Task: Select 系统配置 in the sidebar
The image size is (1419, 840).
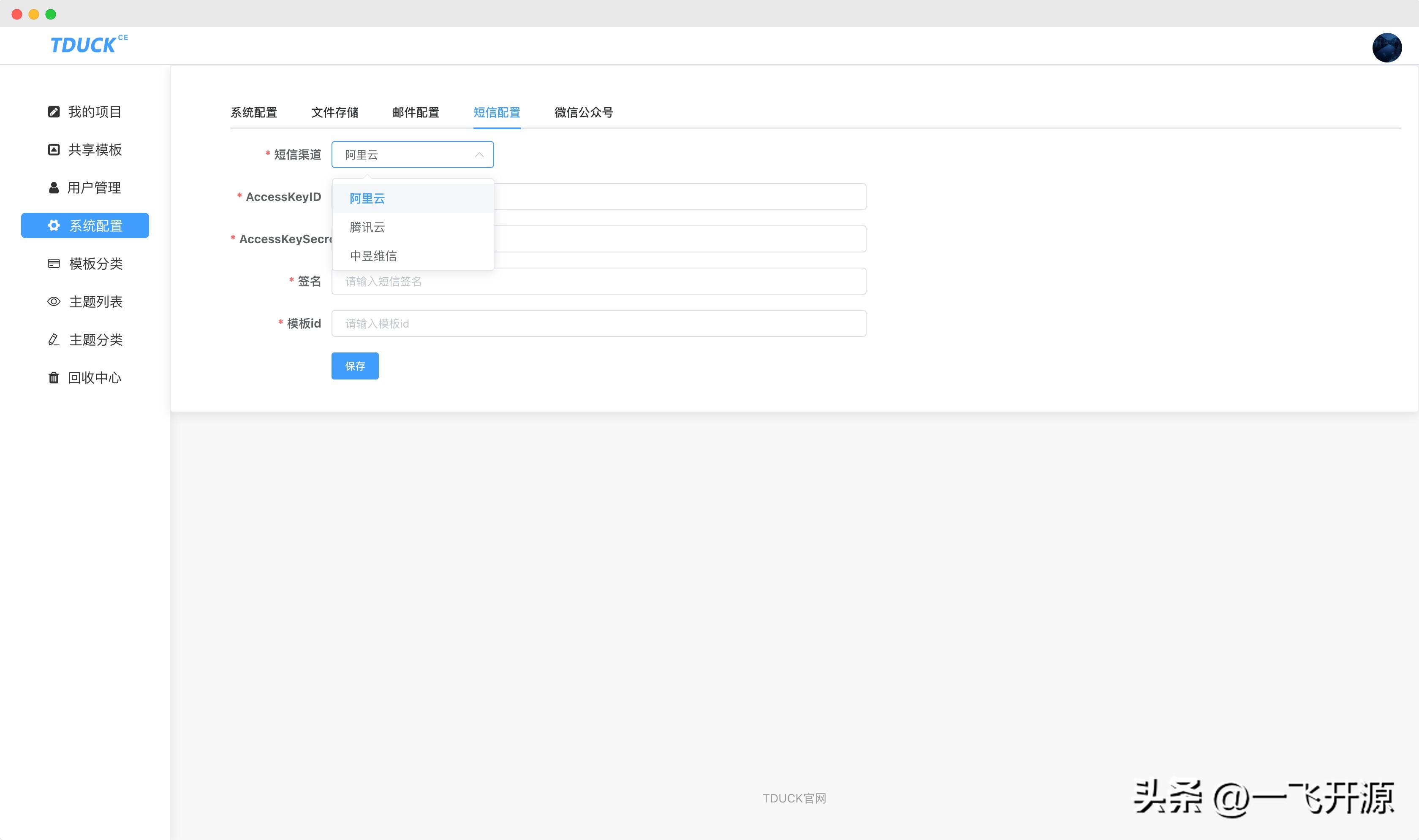Action: click(x=85, y=225)
